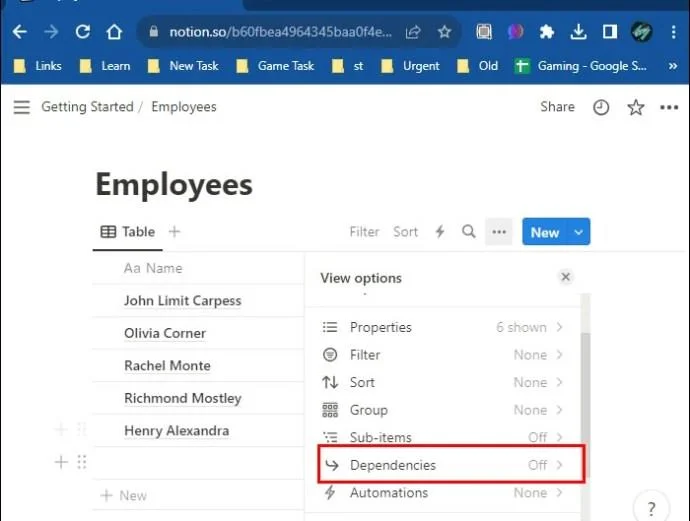The width and height of the screenshot is (690, 521).
Task: Click Employees breadcrumb
Action: pyautogui.click(x=184, y=107)
